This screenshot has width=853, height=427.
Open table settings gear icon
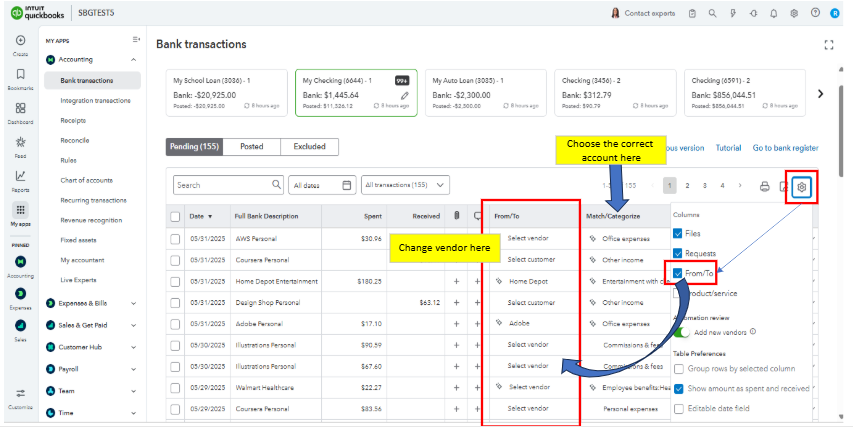[x=801, y=187]
